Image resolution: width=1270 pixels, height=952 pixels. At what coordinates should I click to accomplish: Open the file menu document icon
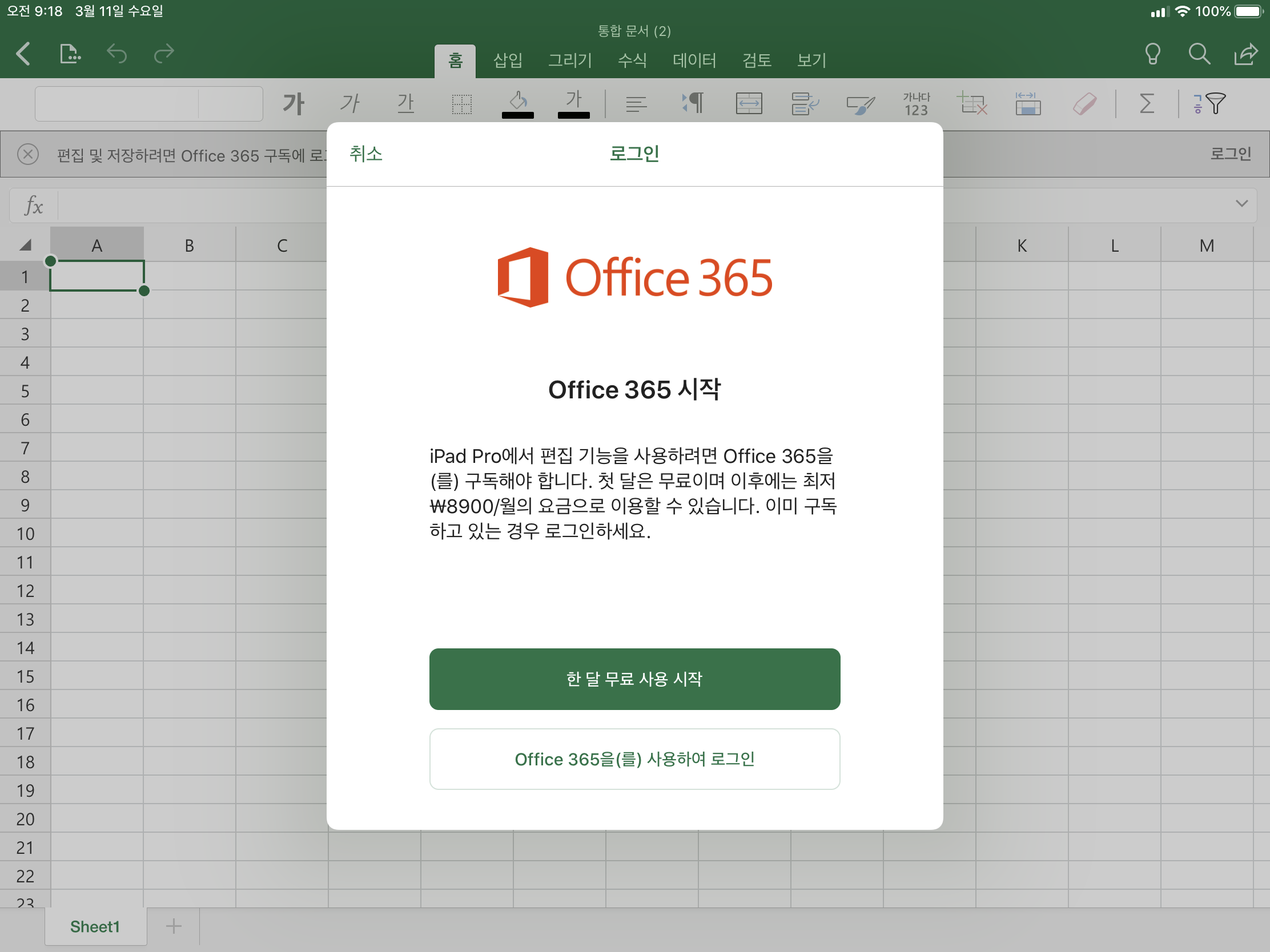pos(70,55)
